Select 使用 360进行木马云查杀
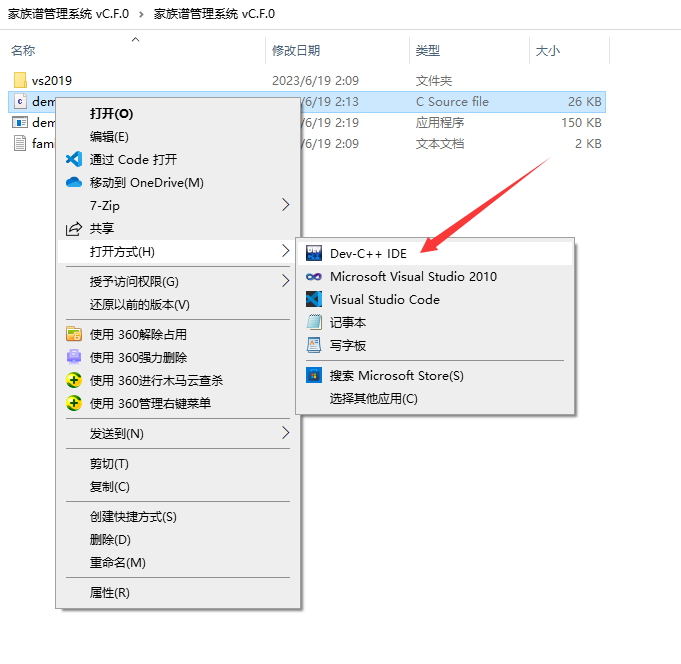 point(178,380)
